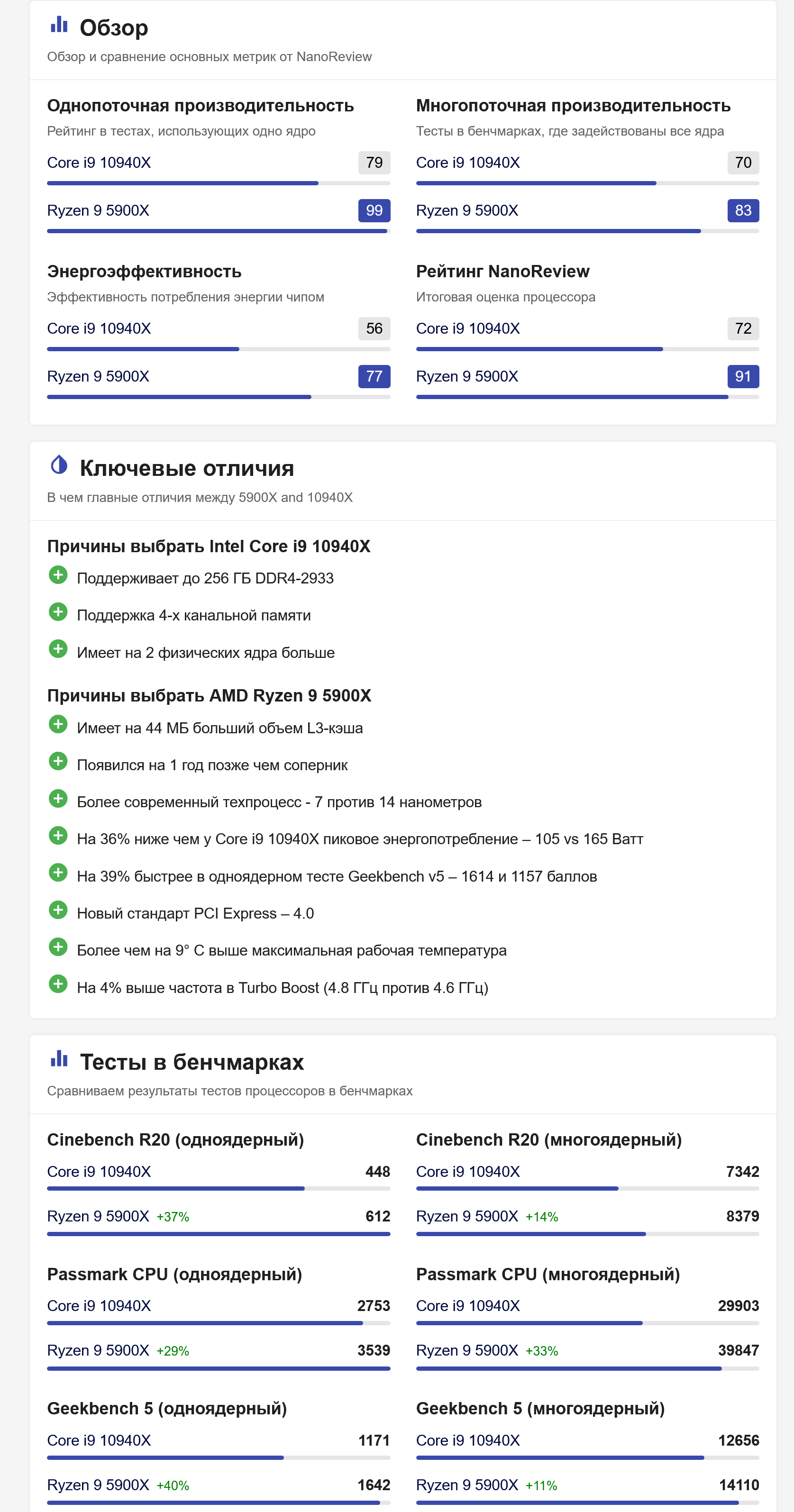This screenshot has width=794, height=1512.
Task: Click Ryzen 9 5900X in Cinebench R20 (одноядерный)
Action: pos(98,1216)
